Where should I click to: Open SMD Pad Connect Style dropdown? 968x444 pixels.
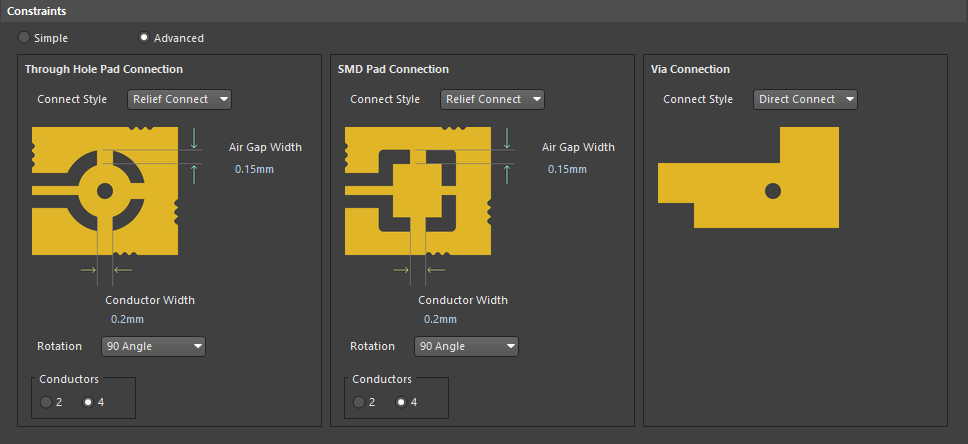pos(492,99)
